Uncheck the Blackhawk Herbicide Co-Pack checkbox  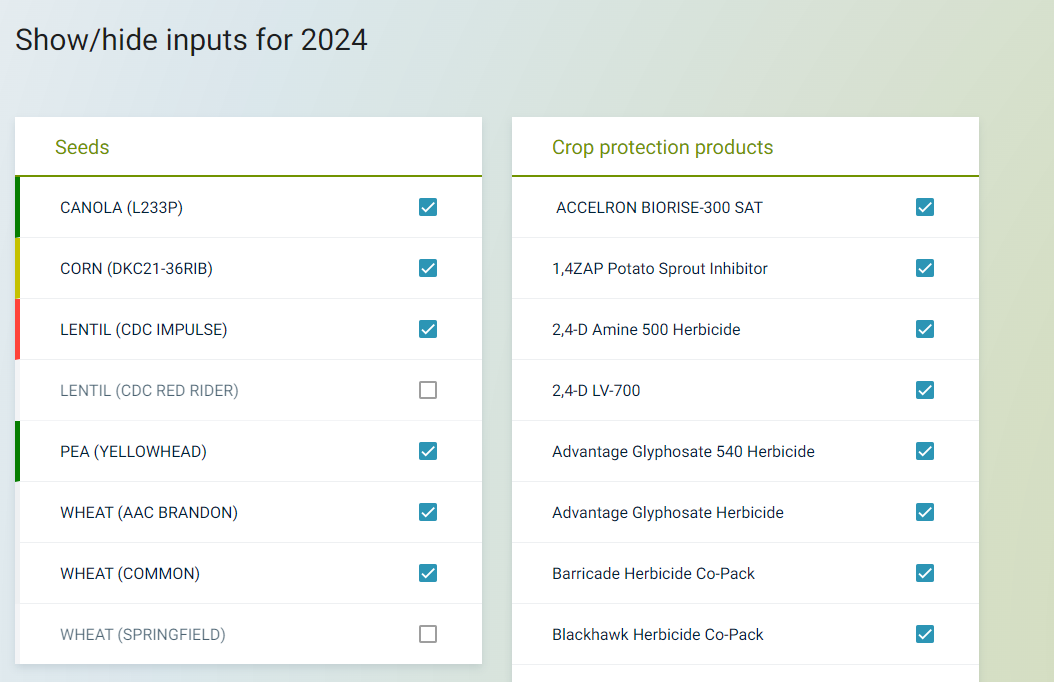click(x=925, y=634)
